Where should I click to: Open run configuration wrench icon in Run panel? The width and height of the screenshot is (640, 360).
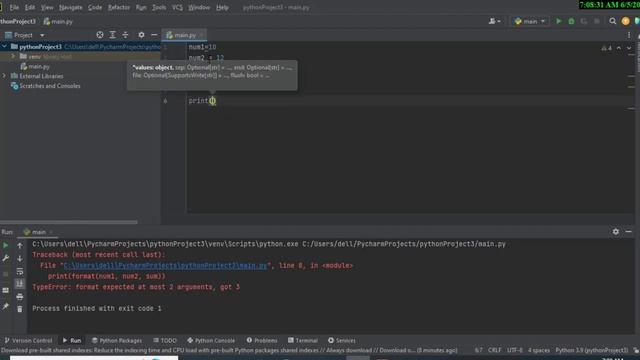pos(6,259)
